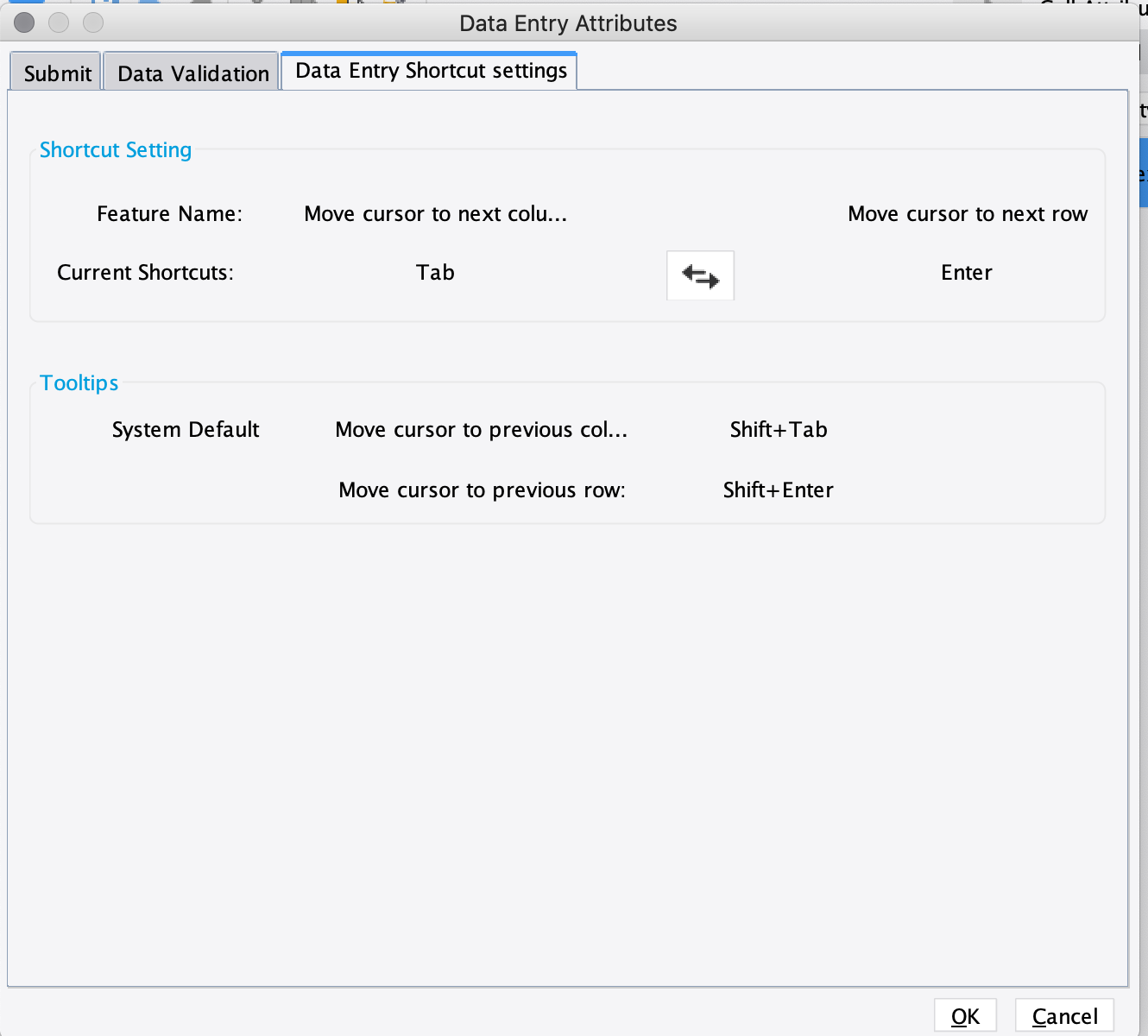Select the 'Move cursor to next row' feature name
The image size is (1148, 1036).
[x=967, y=213]
